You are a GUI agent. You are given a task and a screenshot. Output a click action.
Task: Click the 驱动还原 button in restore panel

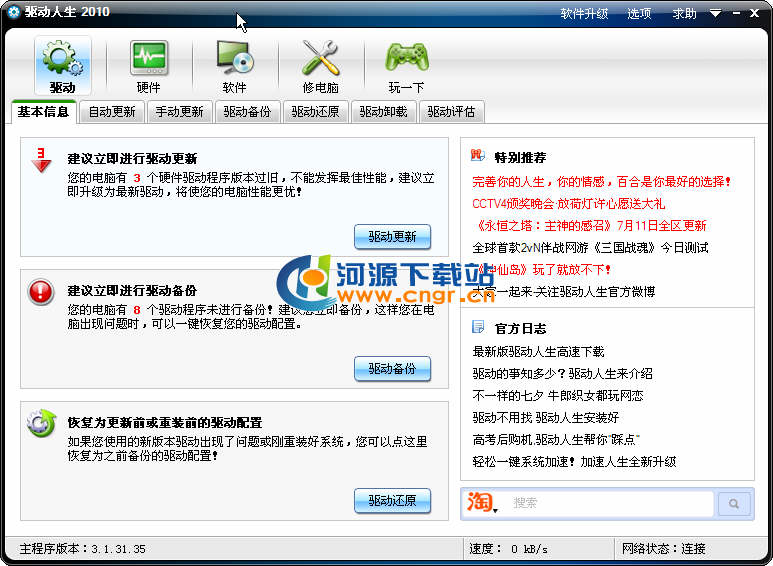click(392, 501)
